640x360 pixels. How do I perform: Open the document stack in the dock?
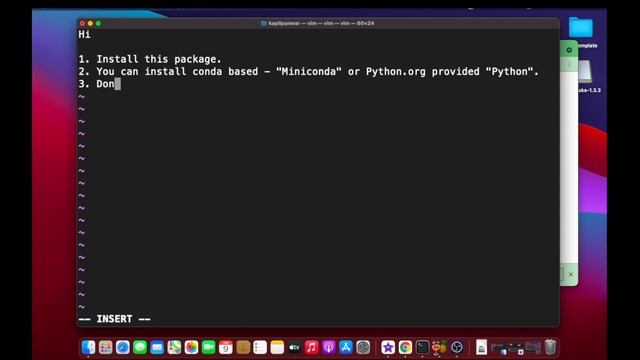tap(482, 347)
